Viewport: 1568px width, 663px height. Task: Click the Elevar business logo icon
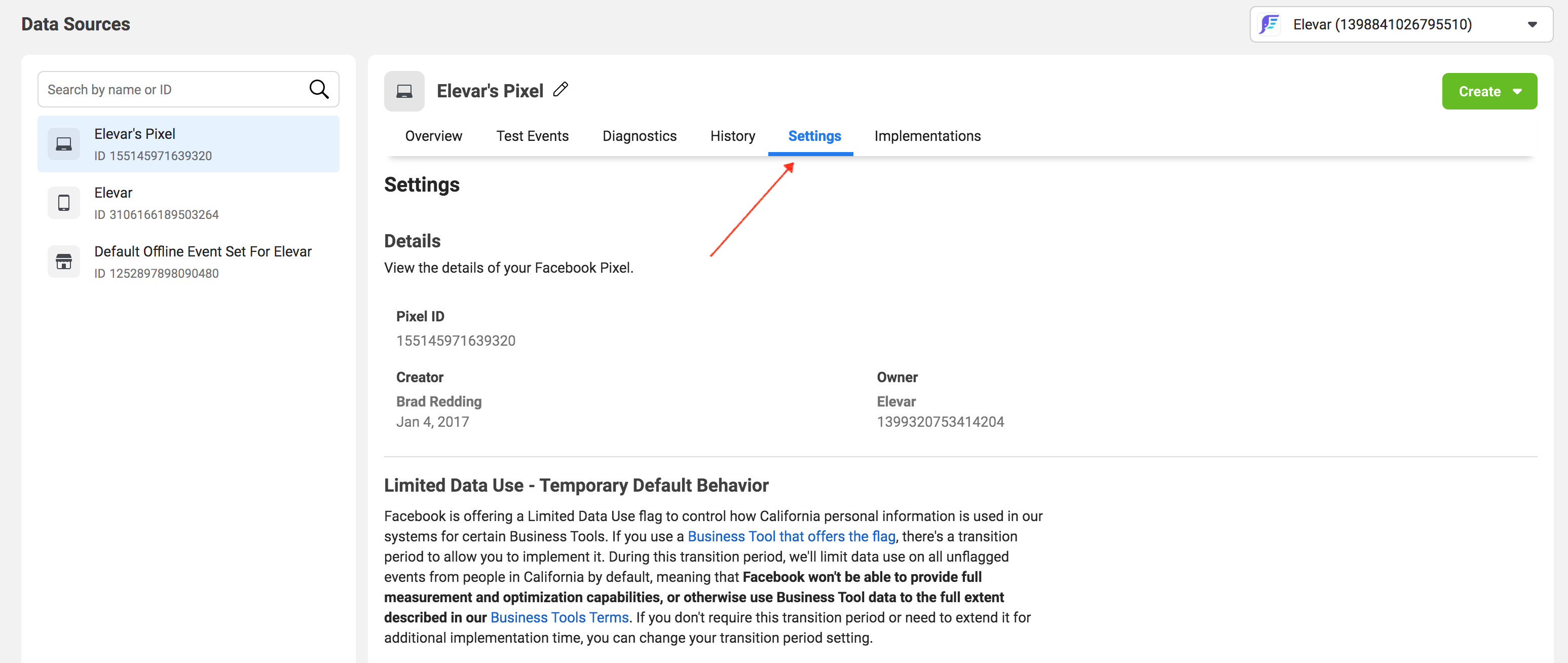(1270, 24)
